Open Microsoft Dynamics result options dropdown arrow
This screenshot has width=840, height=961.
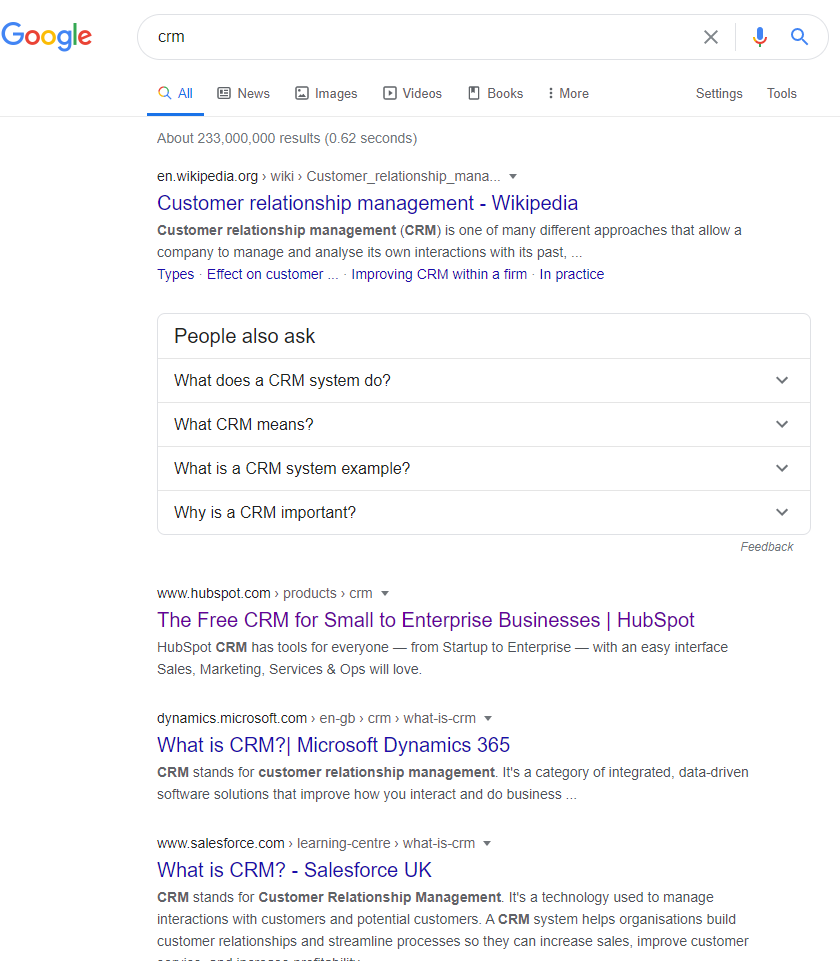point(488,718)
